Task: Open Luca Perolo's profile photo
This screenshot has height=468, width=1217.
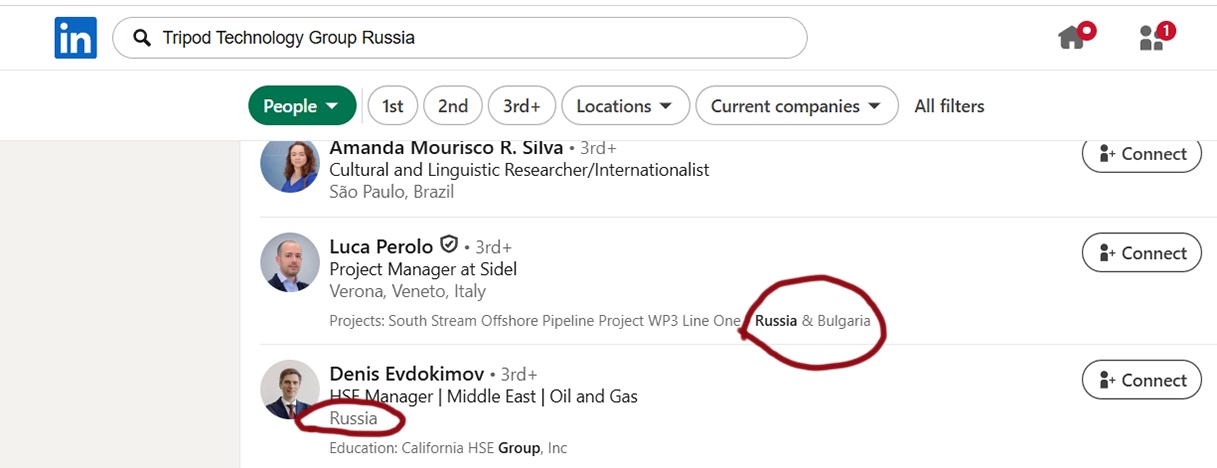Action: pos(290,262)
